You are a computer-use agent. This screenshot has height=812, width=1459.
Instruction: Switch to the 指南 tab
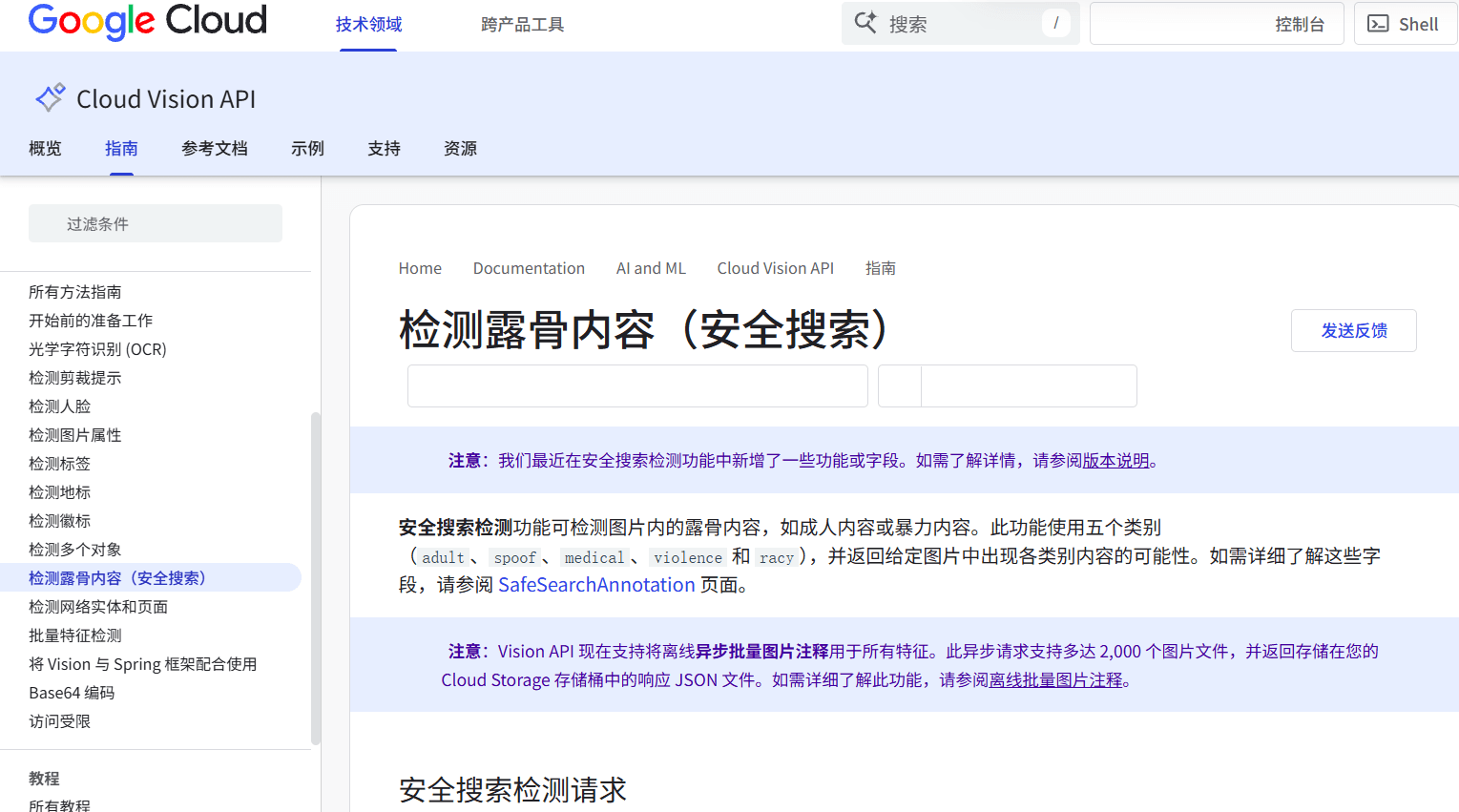click(x=121, y=149)
